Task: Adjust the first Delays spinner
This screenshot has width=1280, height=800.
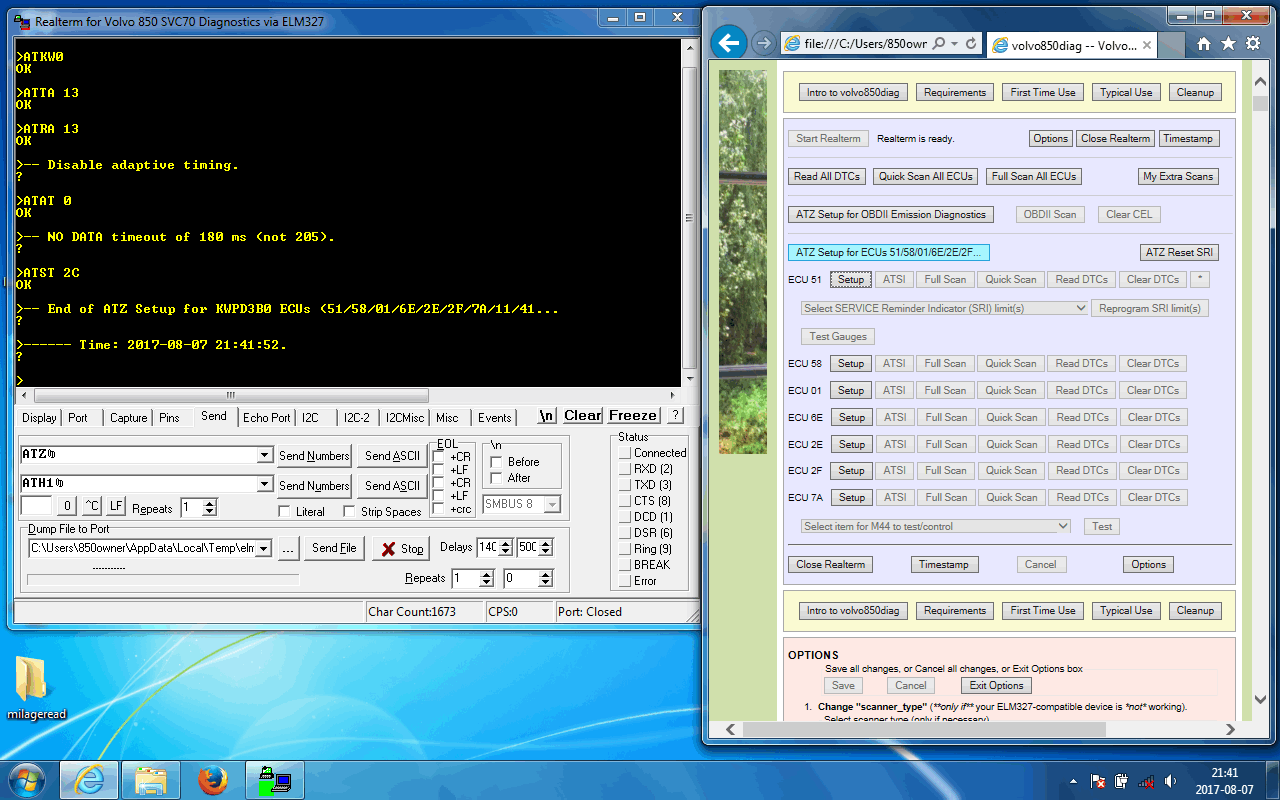Action: (505, 548)
